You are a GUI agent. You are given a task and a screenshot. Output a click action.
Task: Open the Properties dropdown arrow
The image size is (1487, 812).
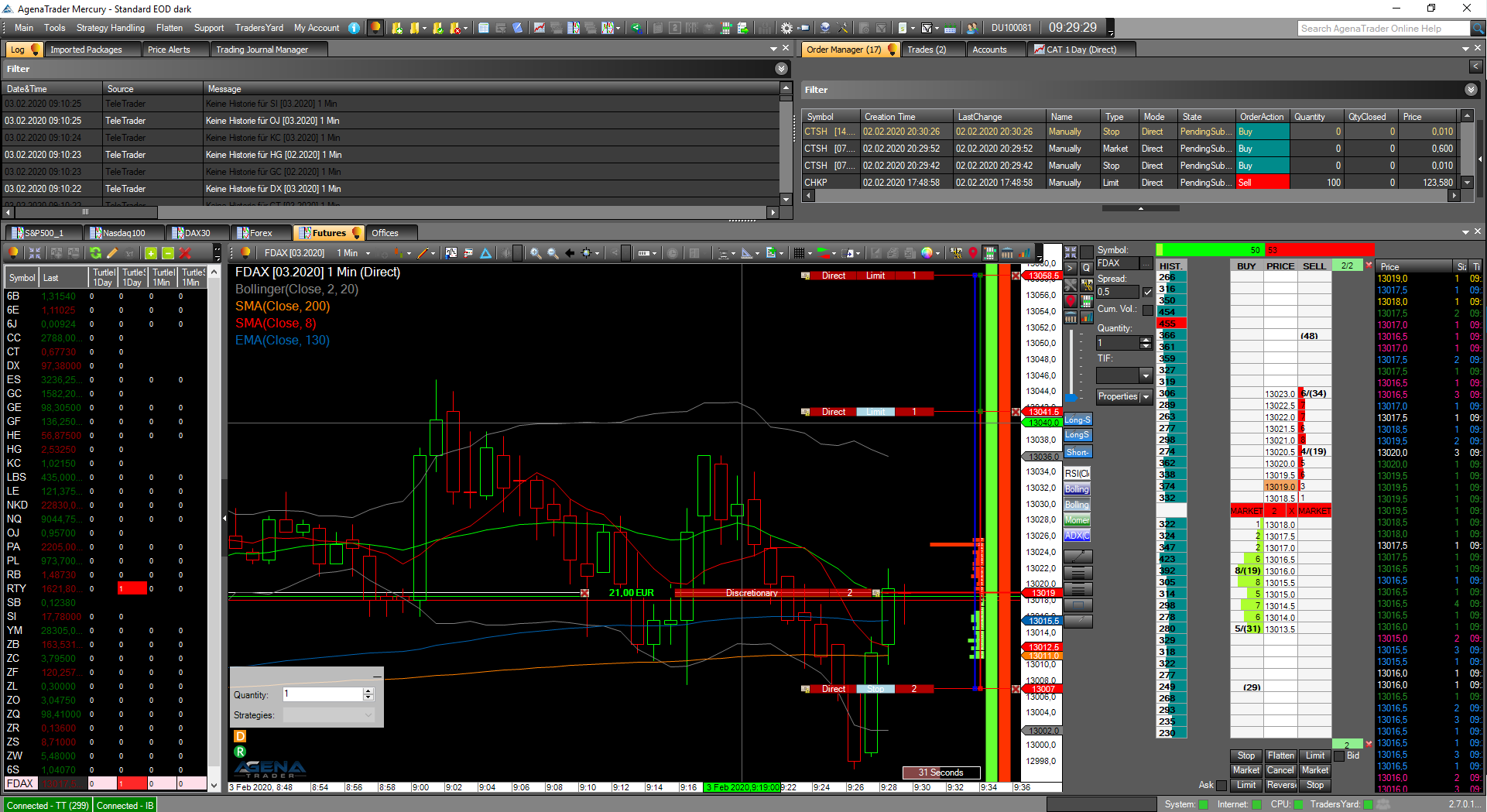(x=1146, y=397)
